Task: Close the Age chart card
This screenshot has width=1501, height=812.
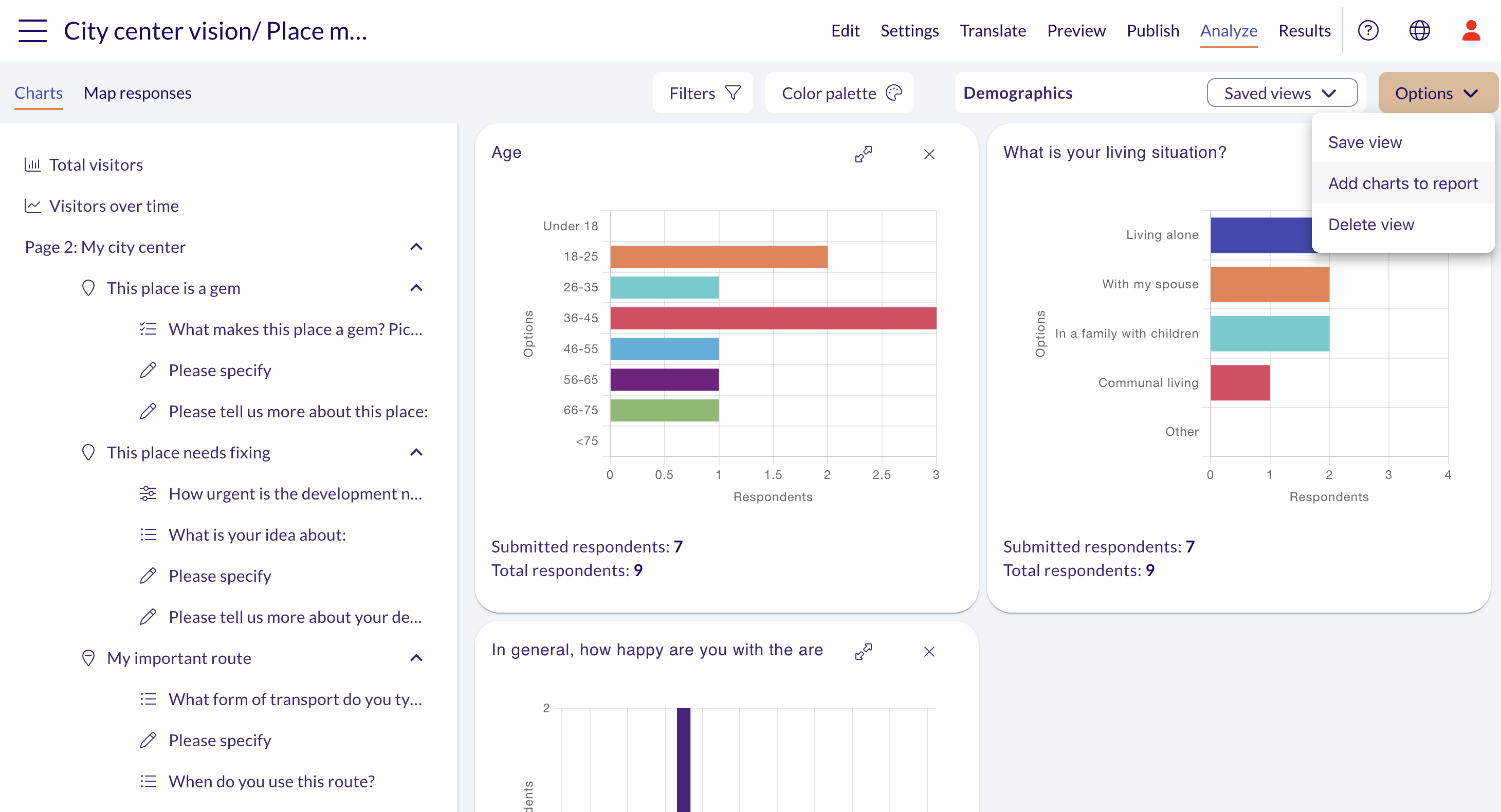Action: (929, 154)
